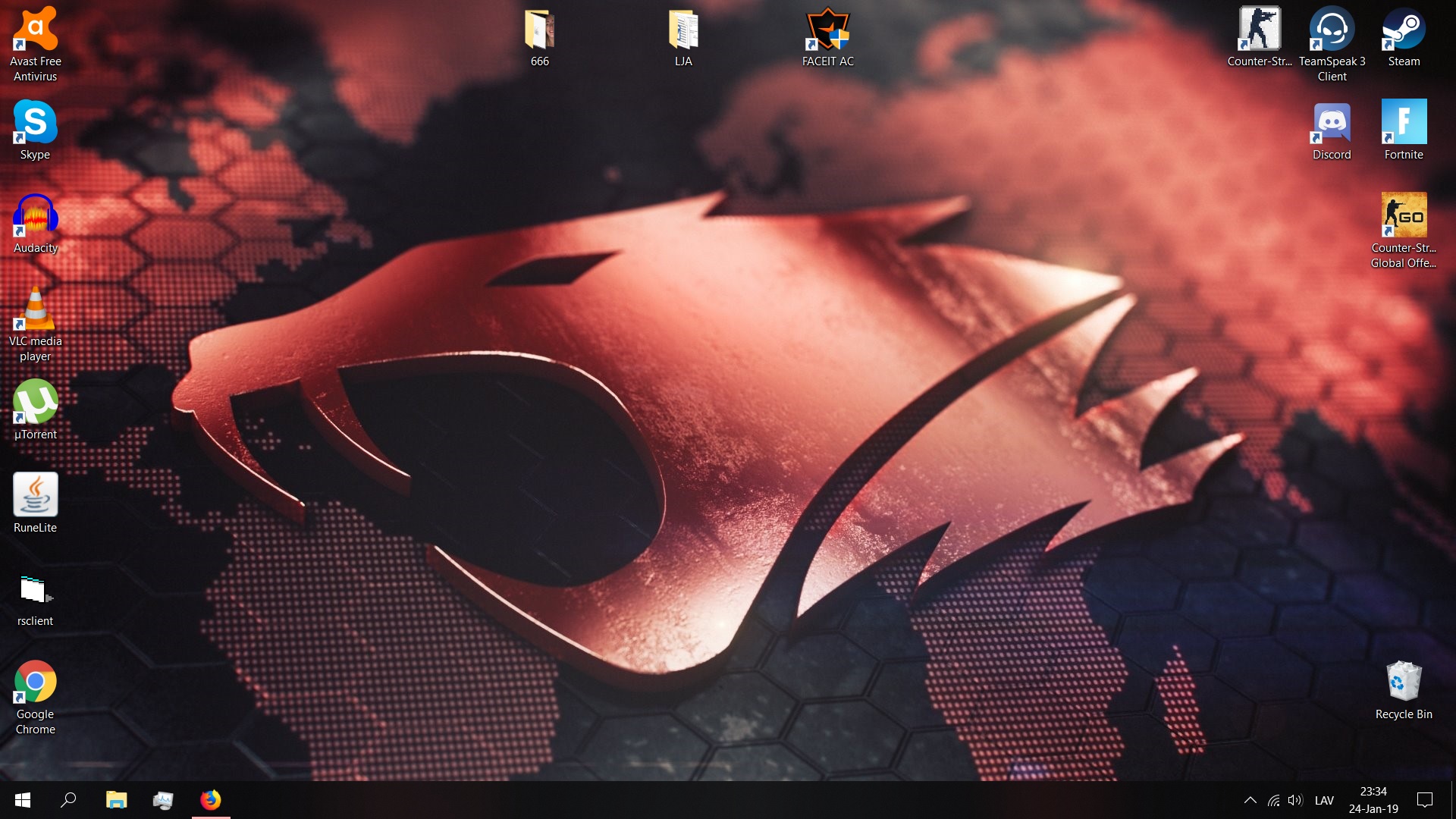Select the LJA folder on the desktop
This screenshot has height=819, width=1456.
point(683,38)
